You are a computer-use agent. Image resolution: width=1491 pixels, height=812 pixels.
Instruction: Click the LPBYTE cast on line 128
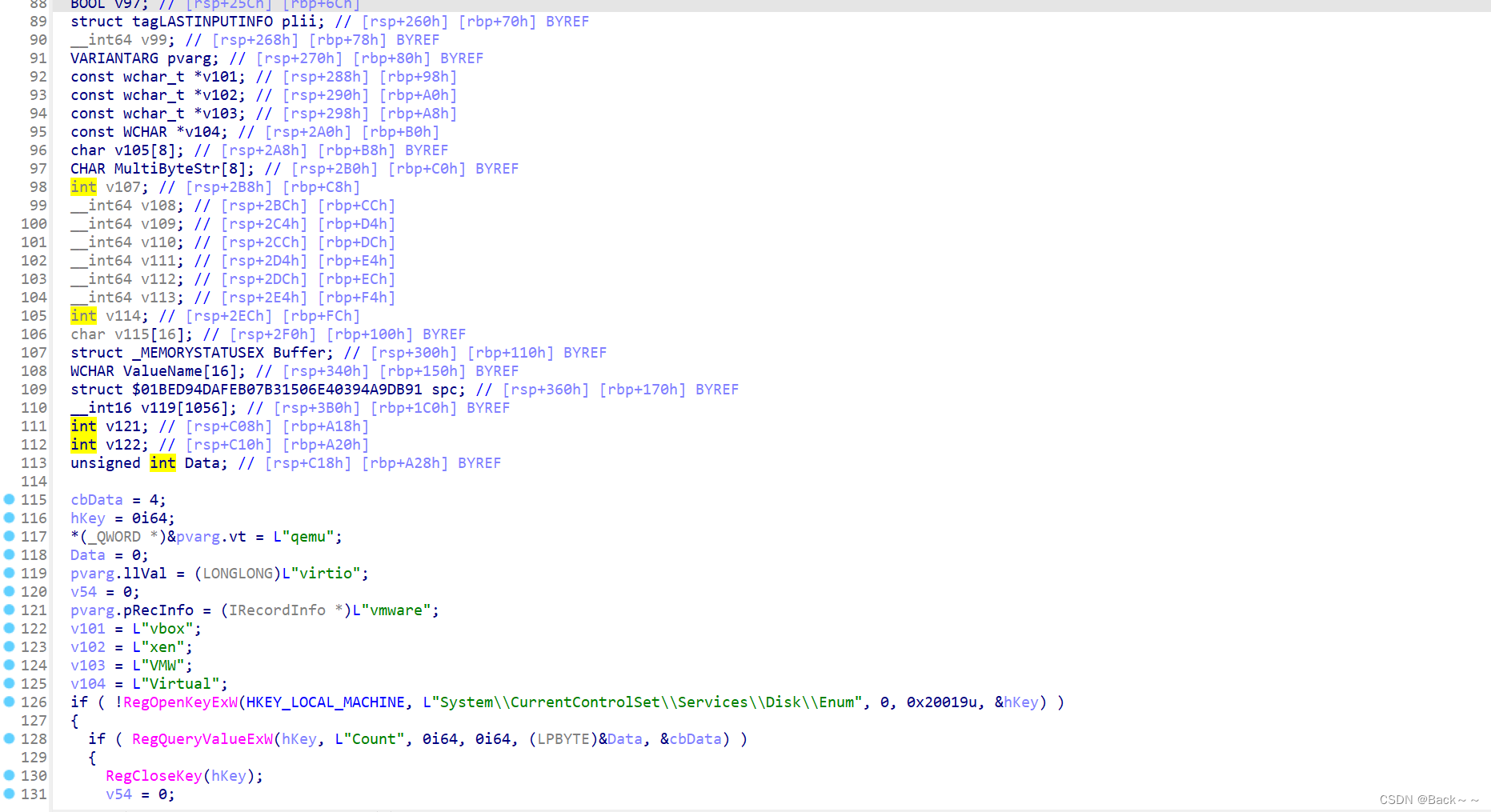coord(563,739)
